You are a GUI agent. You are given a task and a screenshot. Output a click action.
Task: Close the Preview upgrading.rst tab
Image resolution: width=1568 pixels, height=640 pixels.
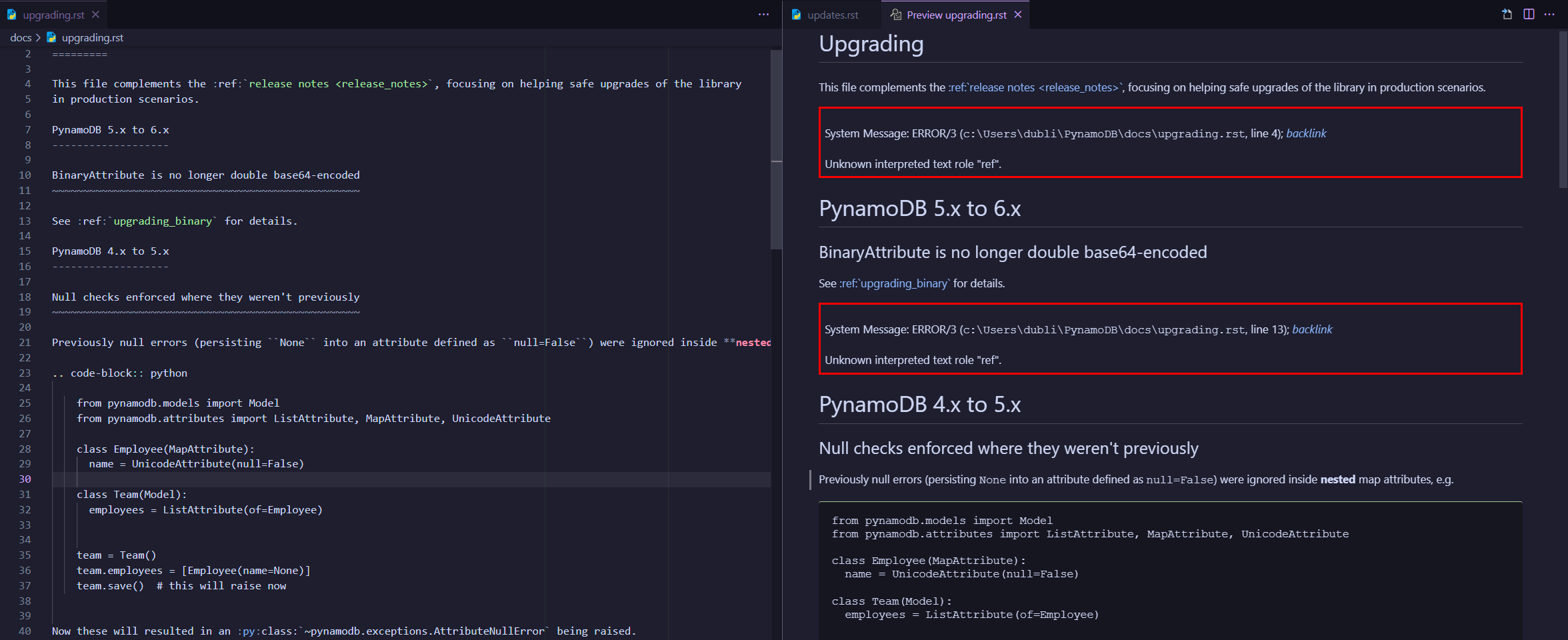[x=1018, y=15]
